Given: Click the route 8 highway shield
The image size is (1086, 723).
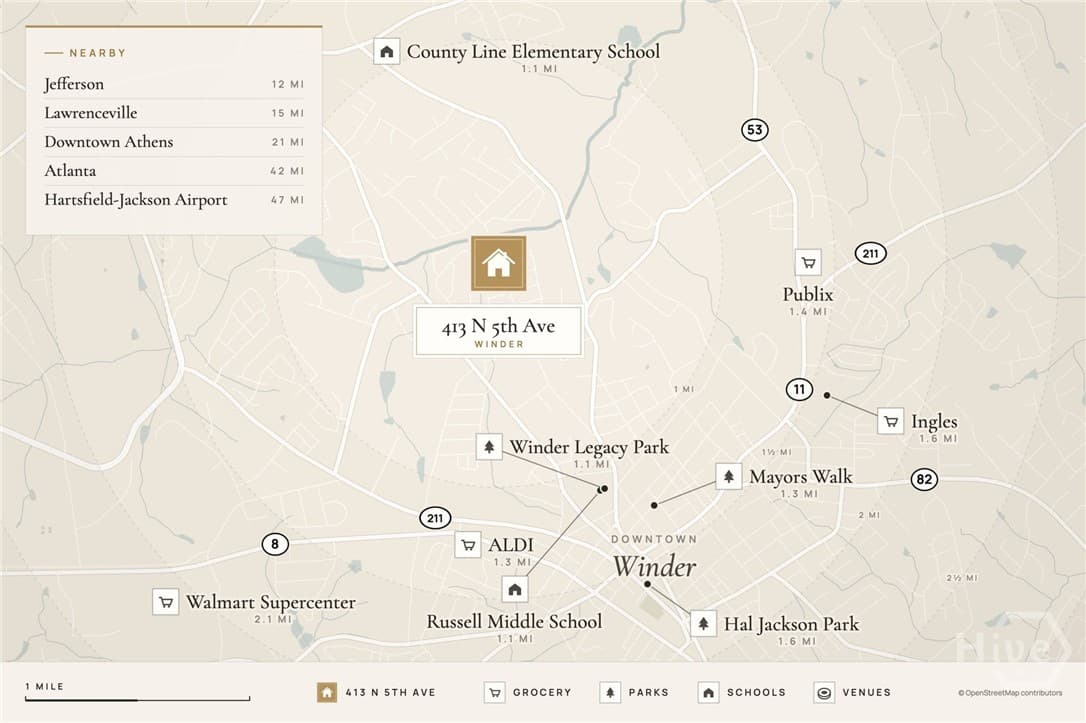Looking at the screenshot, I should coord(275,544).
